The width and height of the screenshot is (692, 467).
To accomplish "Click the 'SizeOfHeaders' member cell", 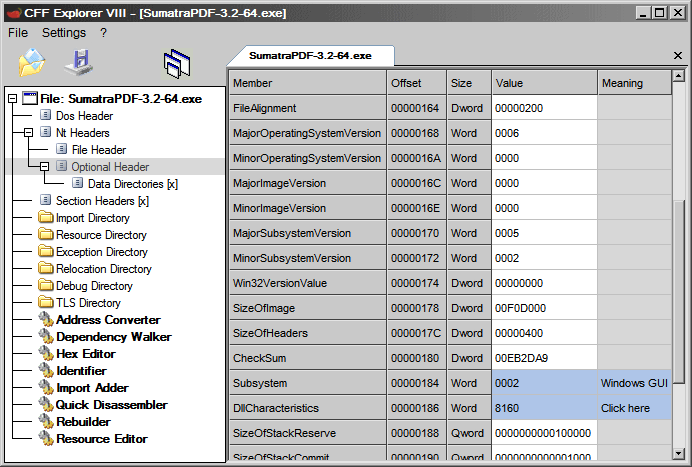I will point(308,333).
